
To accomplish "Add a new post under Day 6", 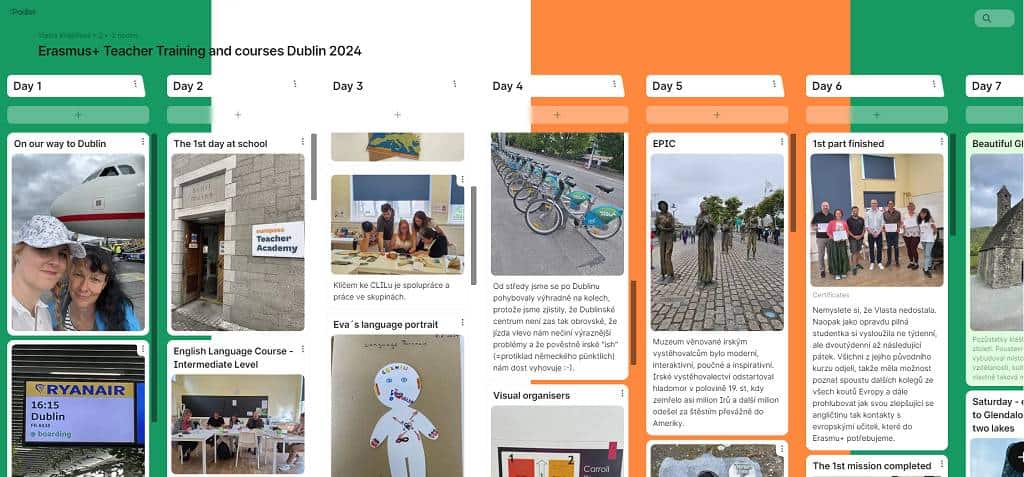I will [876, 115].
